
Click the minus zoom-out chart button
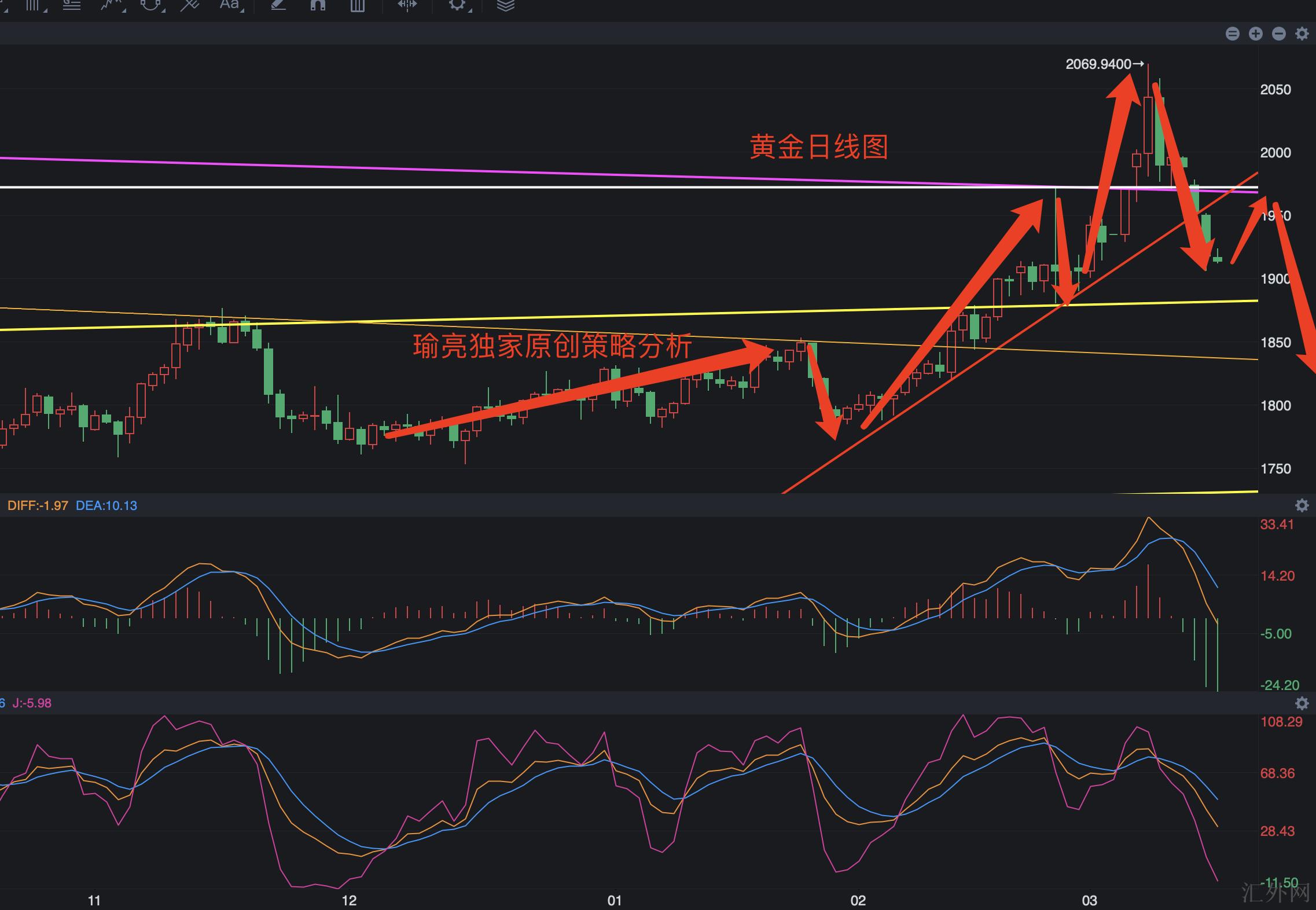click(1278, 34)
